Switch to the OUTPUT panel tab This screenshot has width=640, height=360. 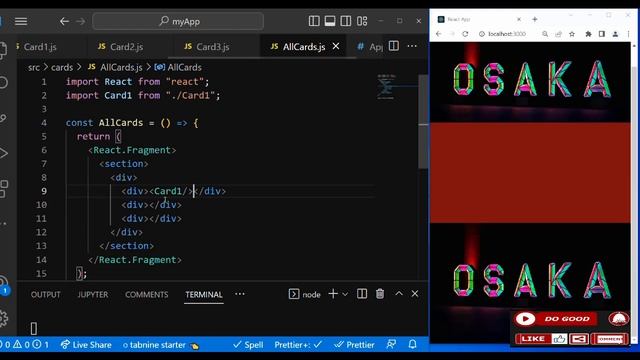click(45, 295)
